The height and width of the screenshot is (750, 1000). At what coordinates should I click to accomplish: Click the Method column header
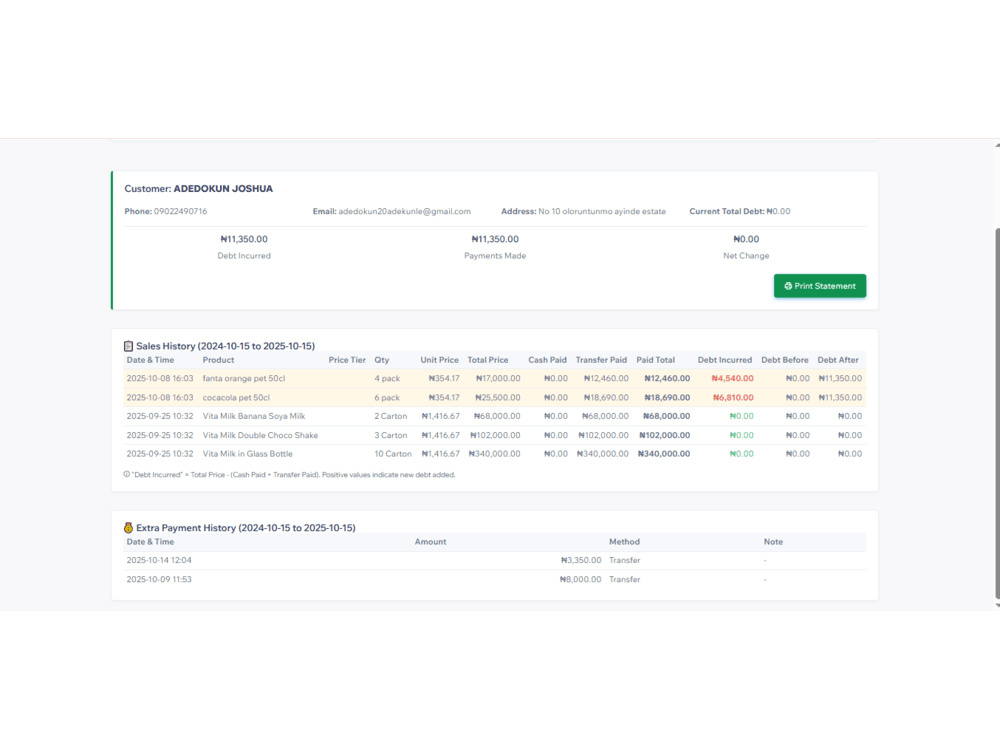(624, 541)
